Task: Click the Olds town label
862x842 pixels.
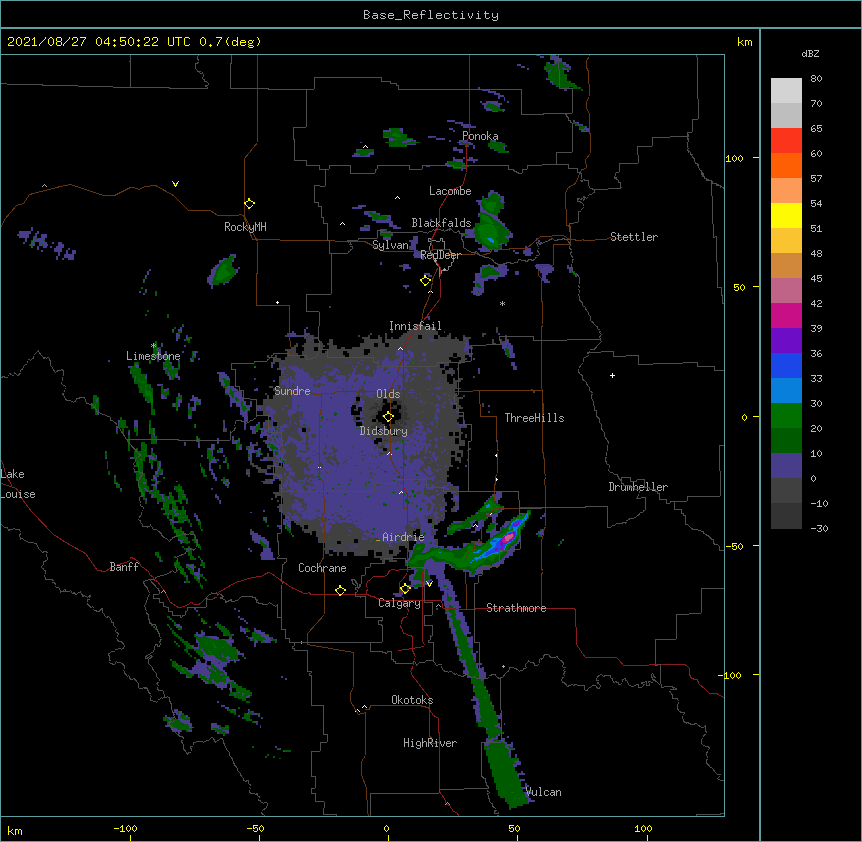Action: click(x=388, y=394)
